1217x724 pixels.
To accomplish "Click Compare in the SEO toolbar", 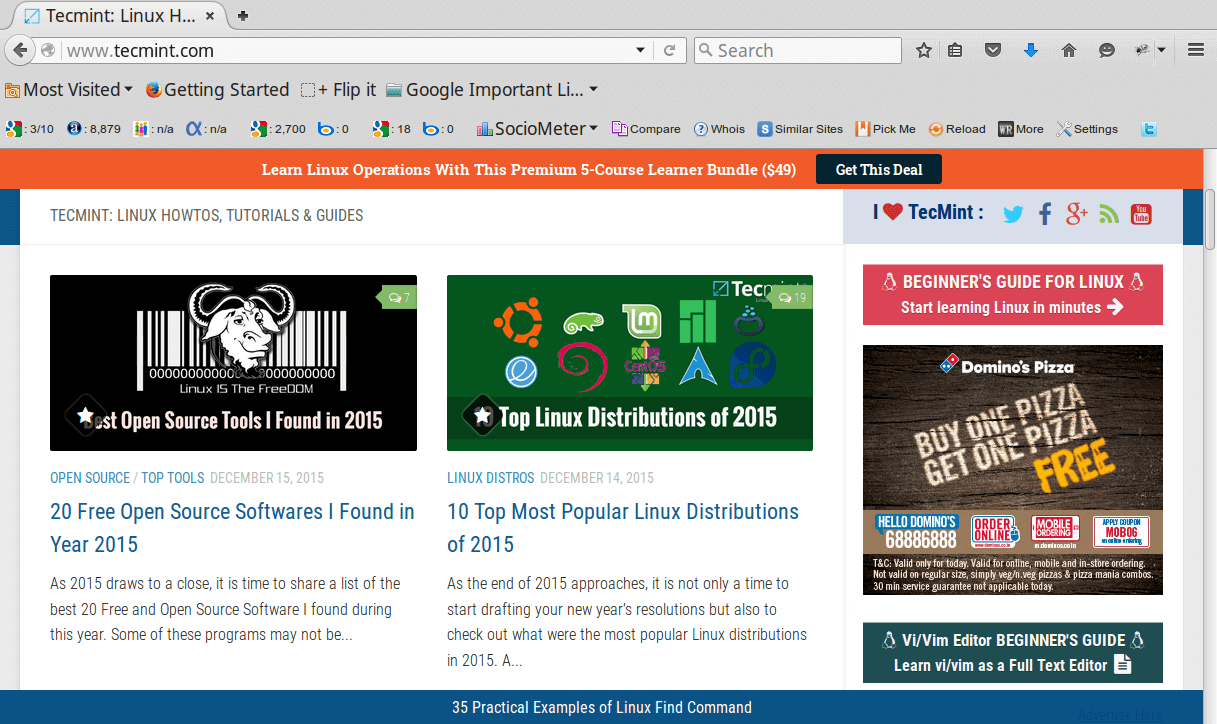I will (646, 129).
